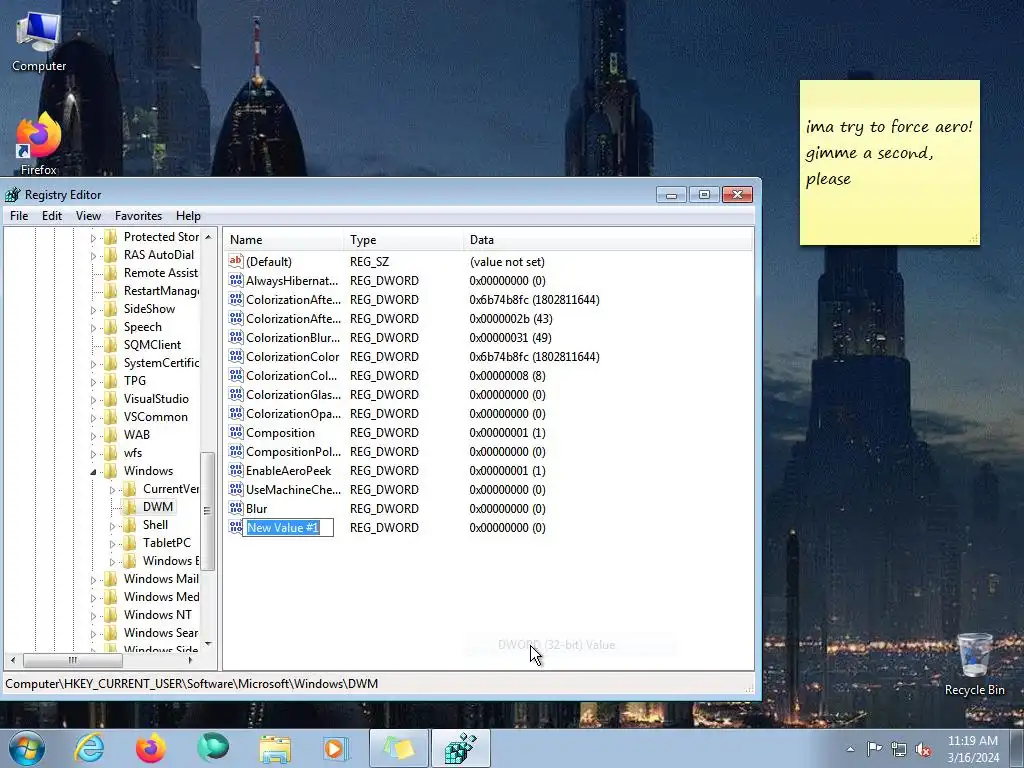Screen dimensions: 1024x768
Task: Open the Windows Start orb
Action: click(x=27, y=748)
